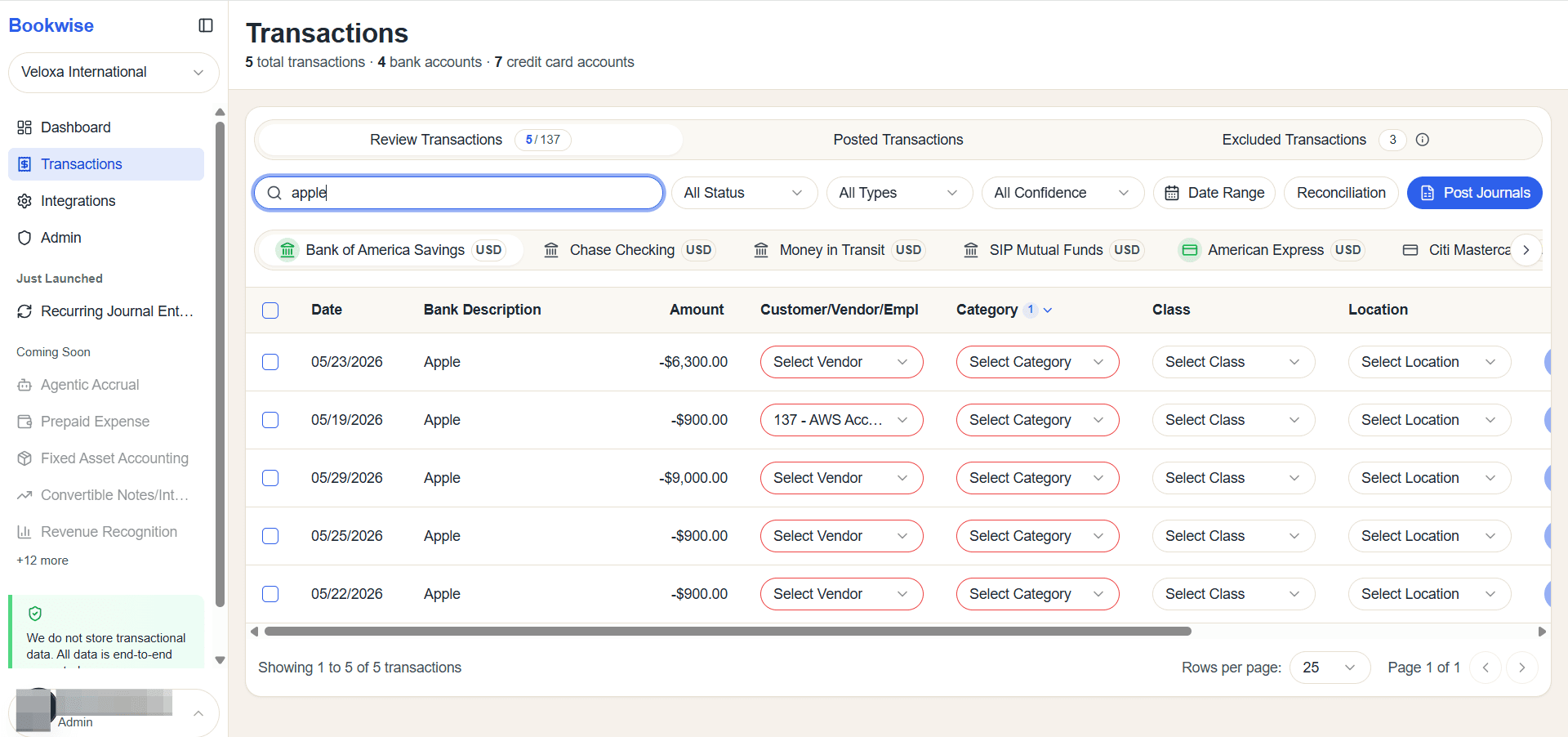Click the Recurring Journal refresh icon
The width and height of the screenshot is (1568, 737).
click(24, 311)
